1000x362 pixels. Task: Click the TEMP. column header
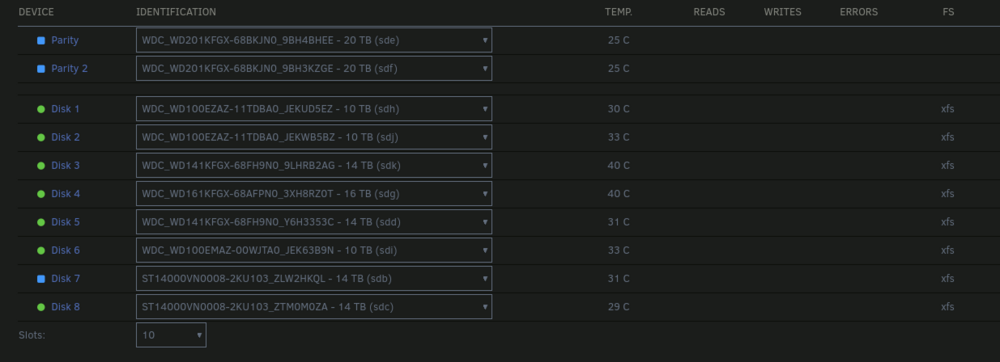coord(619,12)
